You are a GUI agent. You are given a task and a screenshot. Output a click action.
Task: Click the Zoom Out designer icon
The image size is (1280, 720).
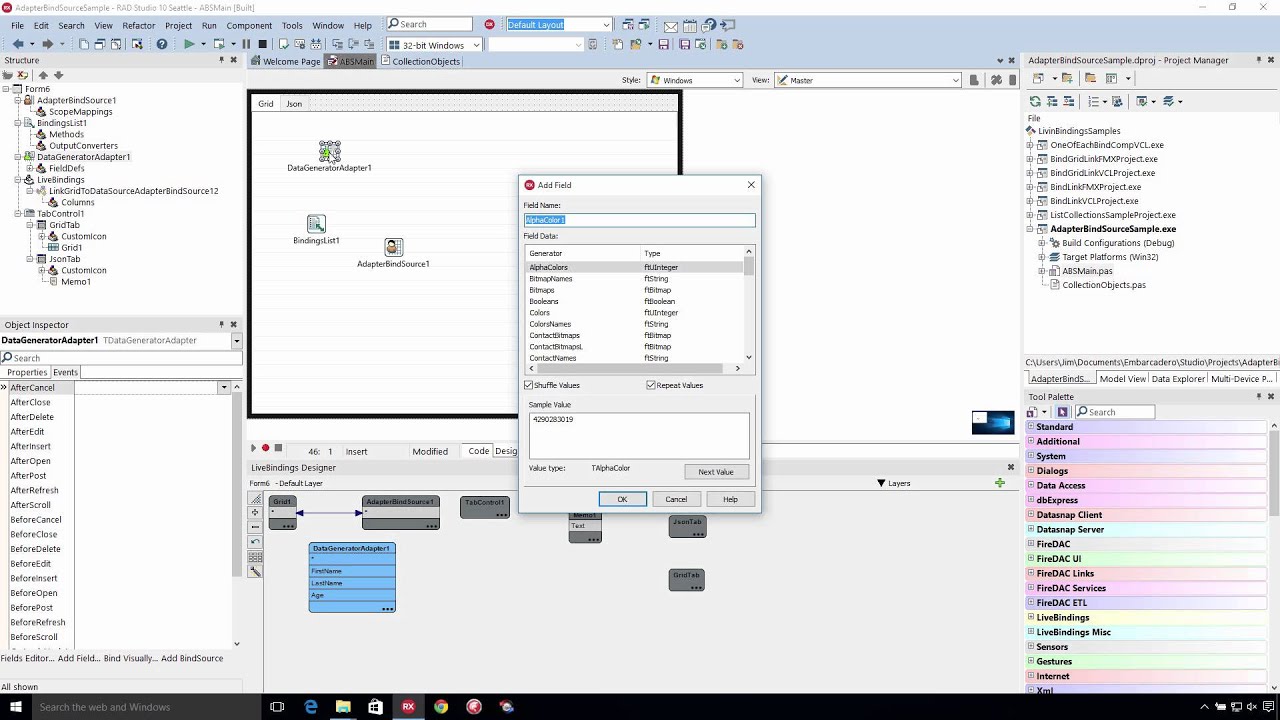[x=256, y=527]
